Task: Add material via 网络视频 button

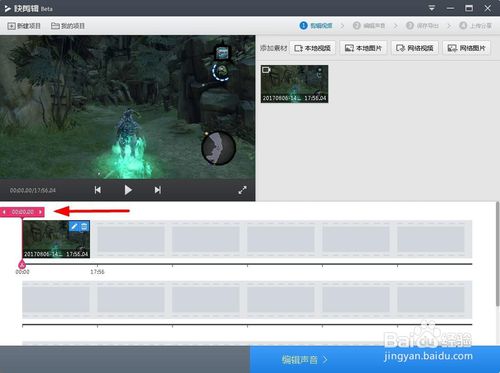Action: coord(415,48)
